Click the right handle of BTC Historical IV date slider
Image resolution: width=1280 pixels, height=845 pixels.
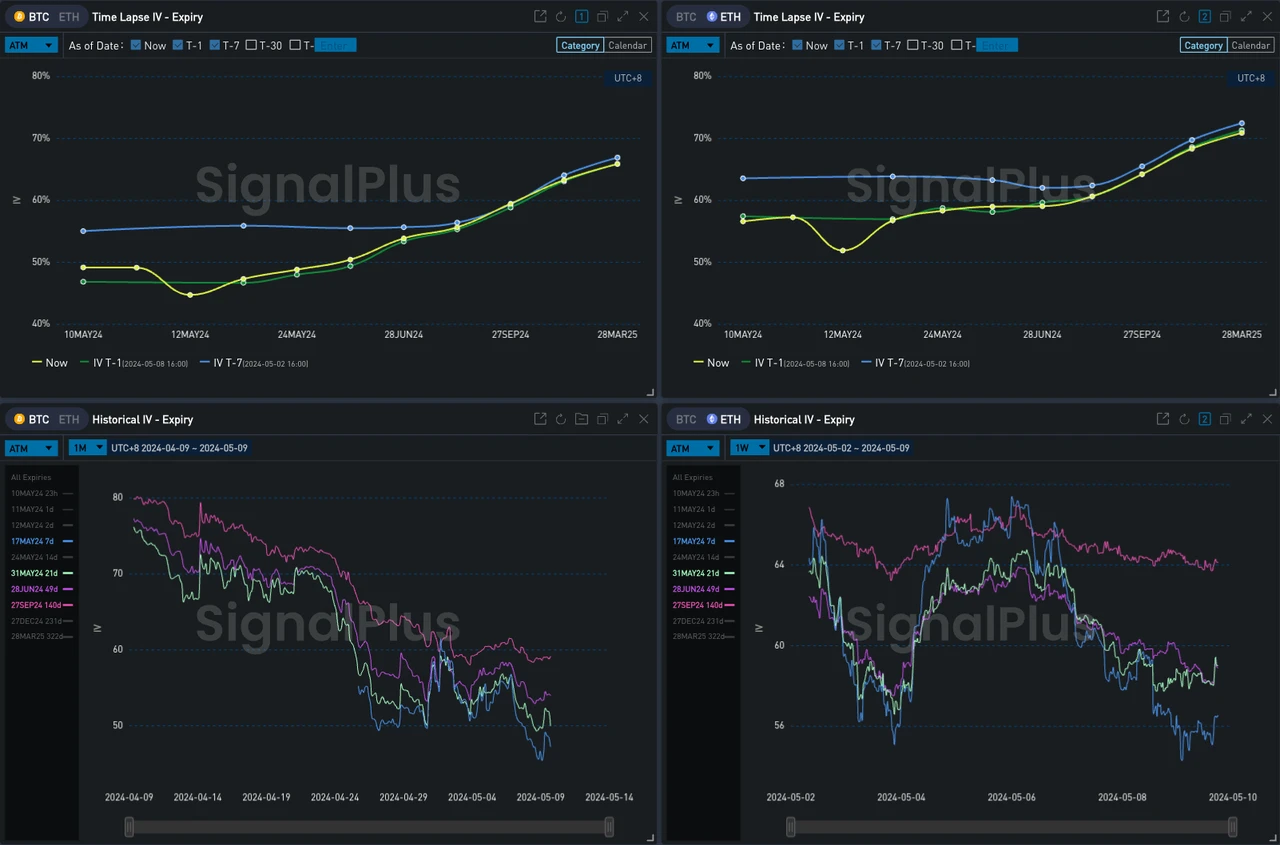(608, 827)
